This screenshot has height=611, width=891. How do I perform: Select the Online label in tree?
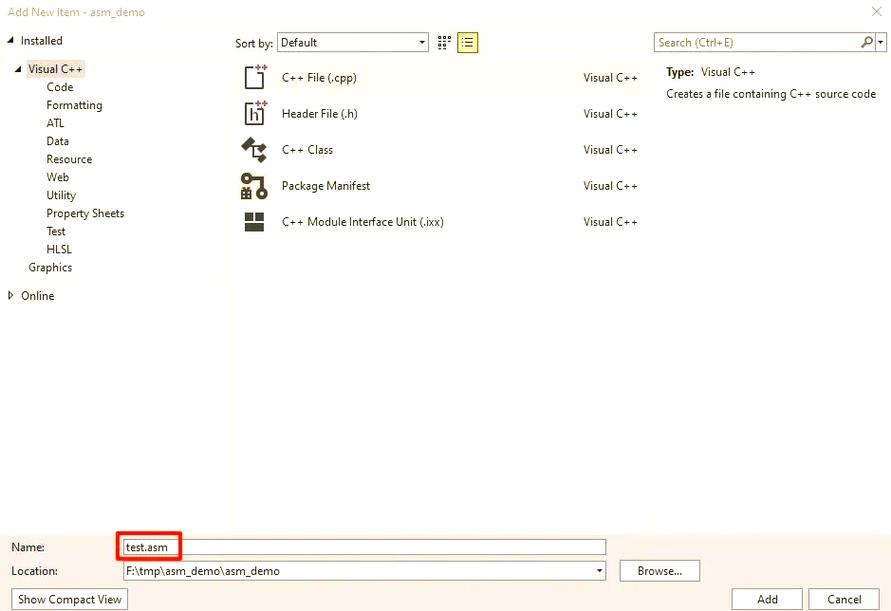coord(38,296)
